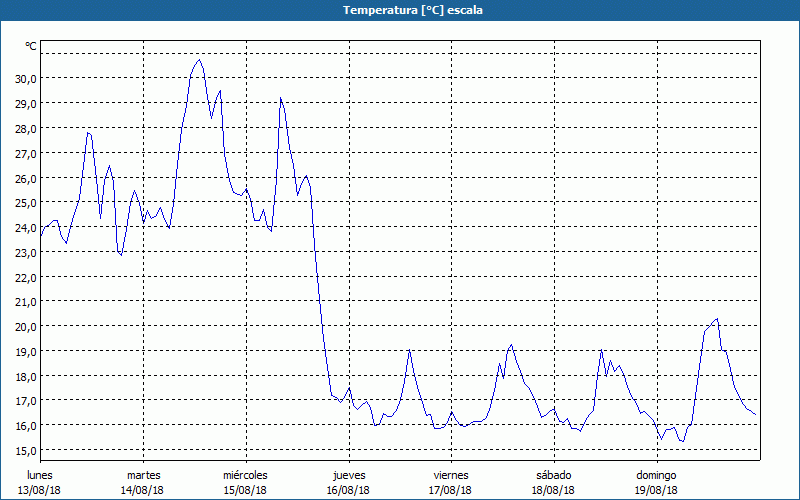
Task: Select the 30,0 axis value
Action: tap(26, 79)
